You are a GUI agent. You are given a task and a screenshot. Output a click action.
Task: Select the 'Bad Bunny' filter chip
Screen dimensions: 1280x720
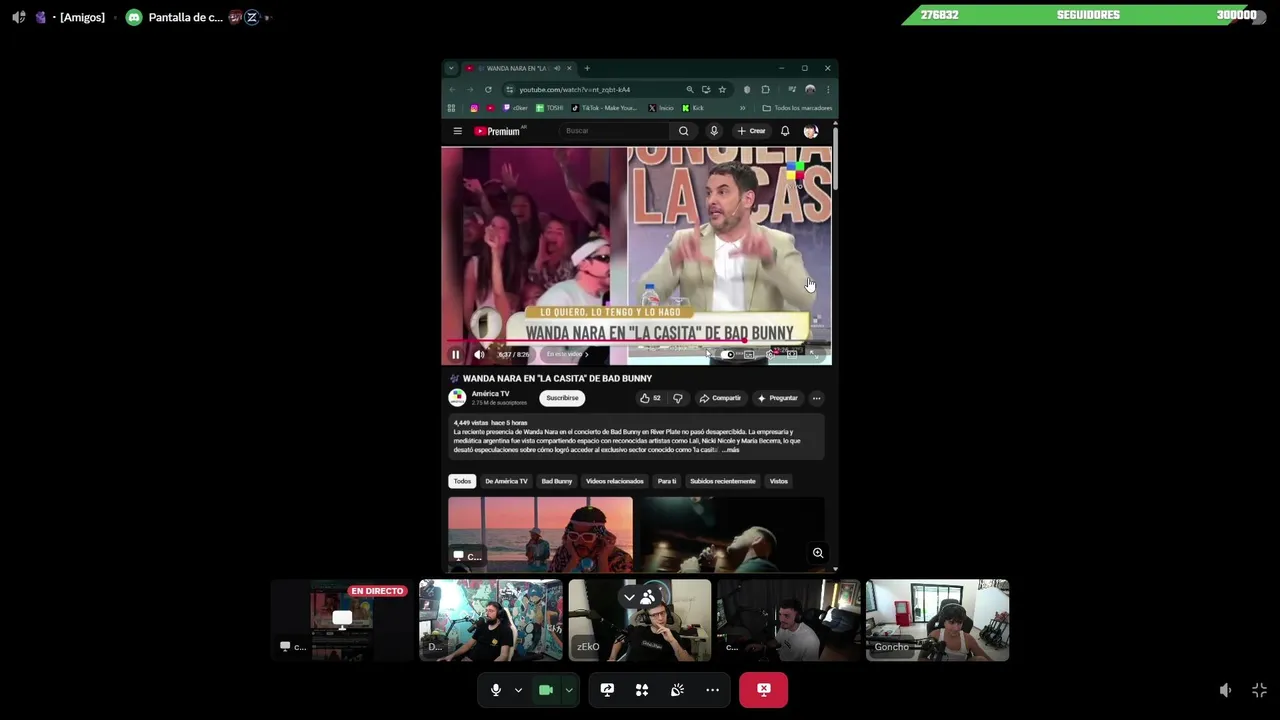(557, 481)
